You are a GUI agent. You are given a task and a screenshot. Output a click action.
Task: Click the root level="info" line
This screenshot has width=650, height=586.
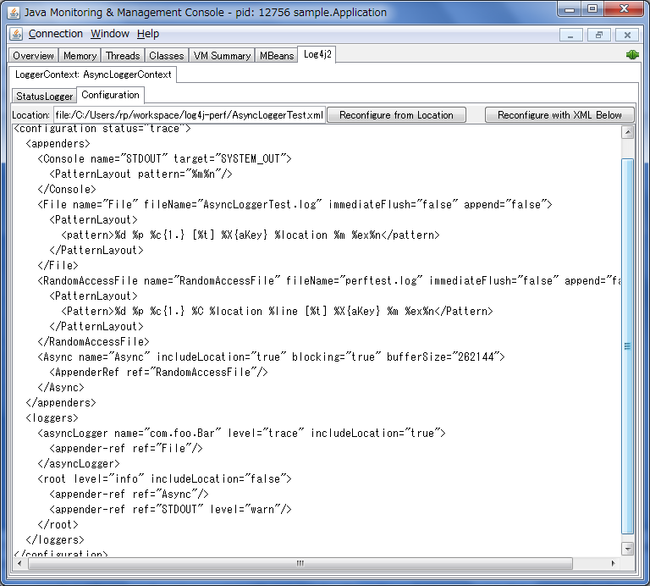[x=165, y=479]
